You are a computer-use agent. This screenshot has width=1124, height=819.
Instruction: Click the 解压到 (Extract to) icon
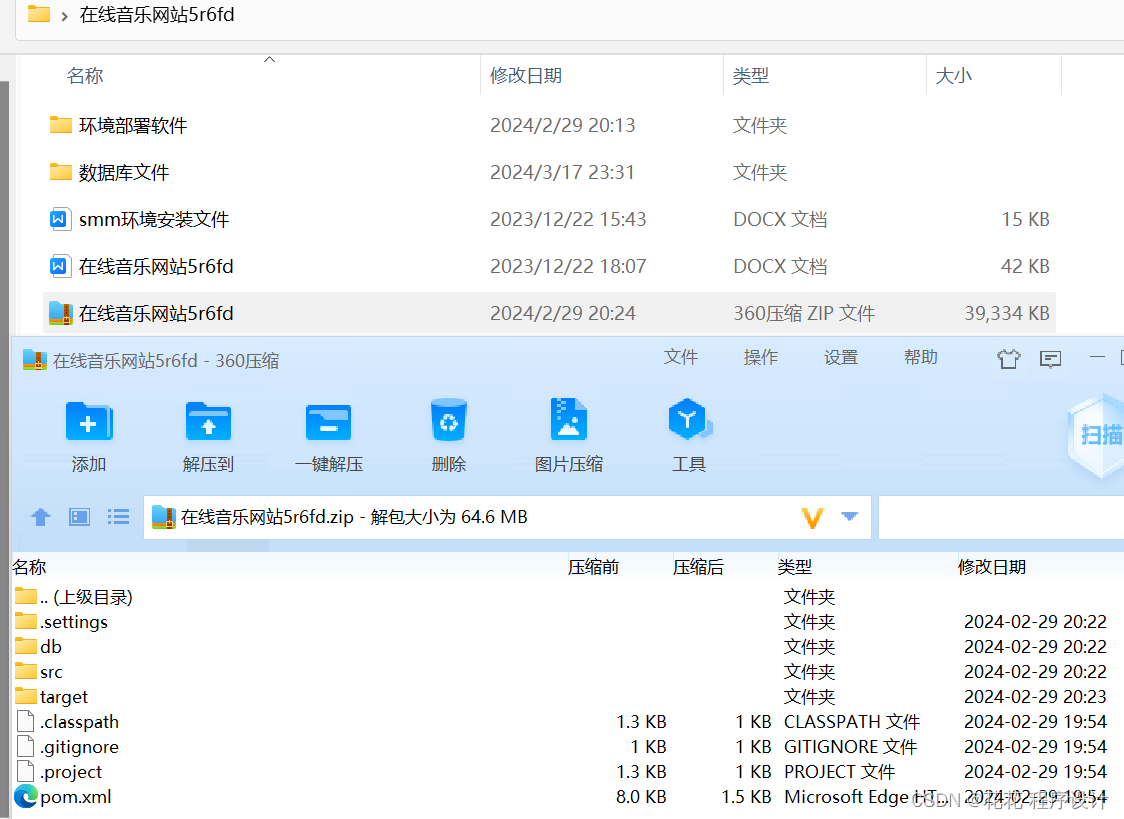(208, 421)
